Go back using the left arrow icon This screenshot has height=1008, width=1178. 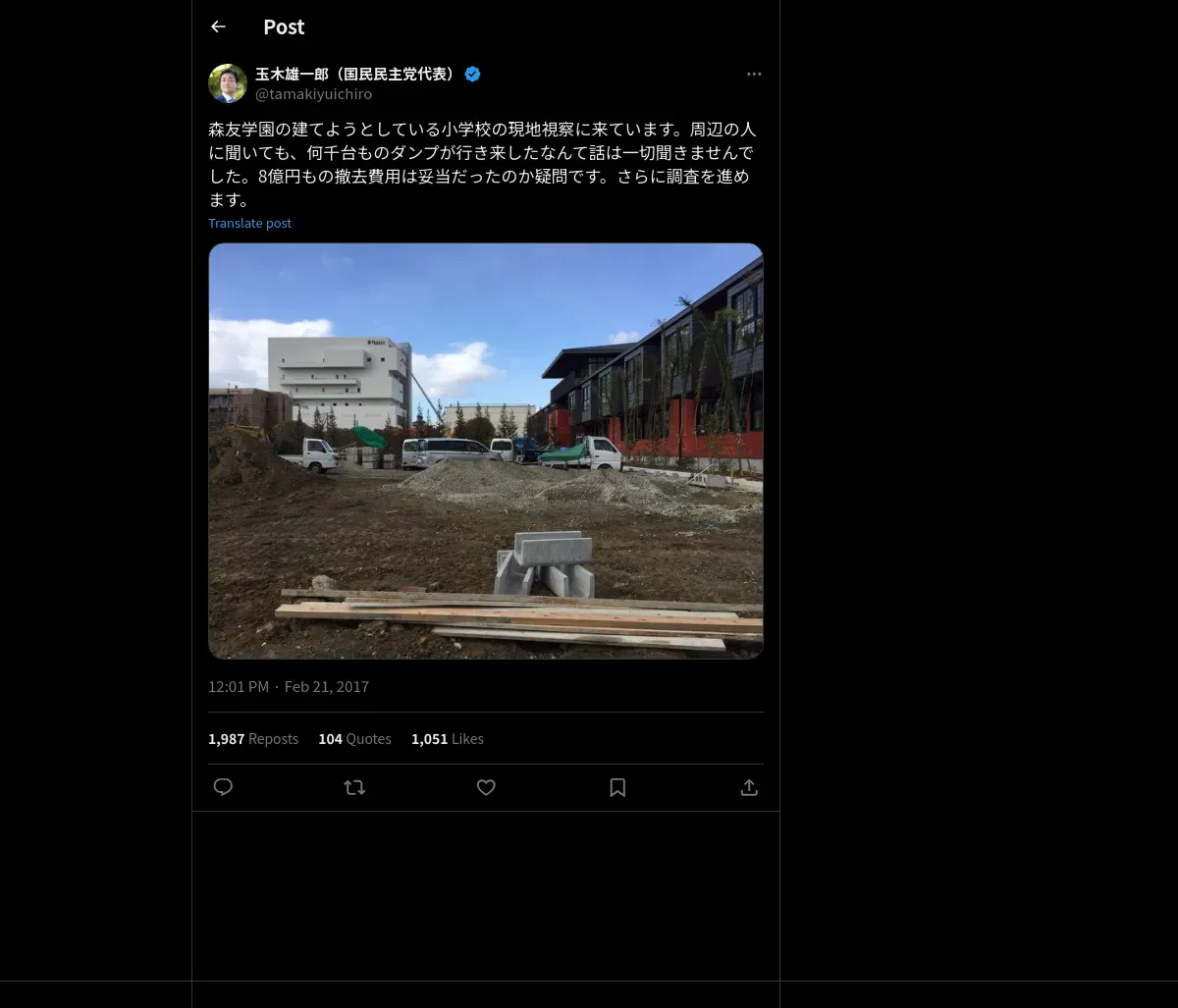(x=218, y=27)
